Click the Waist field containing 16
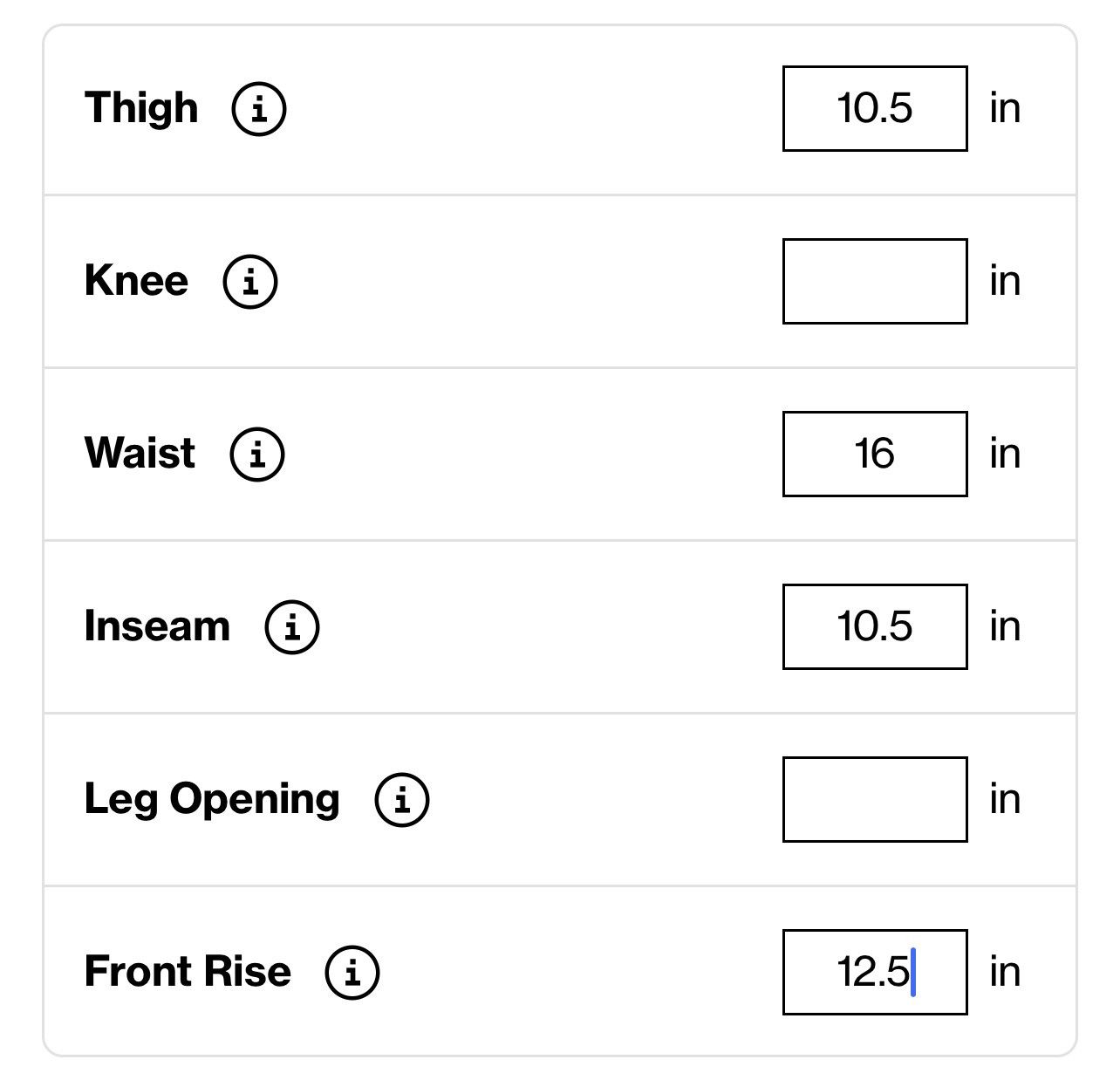Screen dimensions: 1120x1080 (x=875, y=454)
